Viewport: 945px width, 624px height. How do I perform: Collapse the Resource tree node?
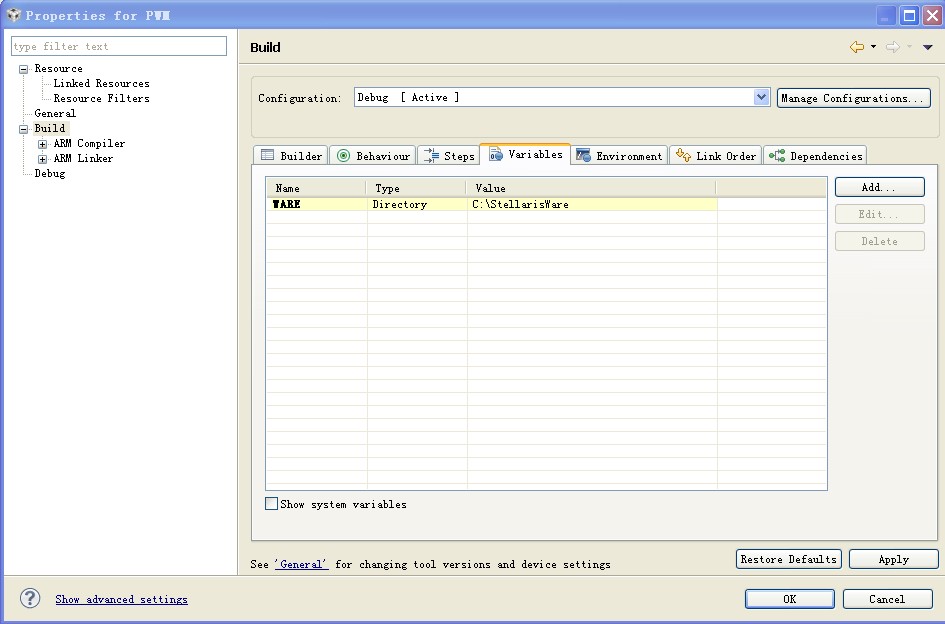[x=24, y=69]
